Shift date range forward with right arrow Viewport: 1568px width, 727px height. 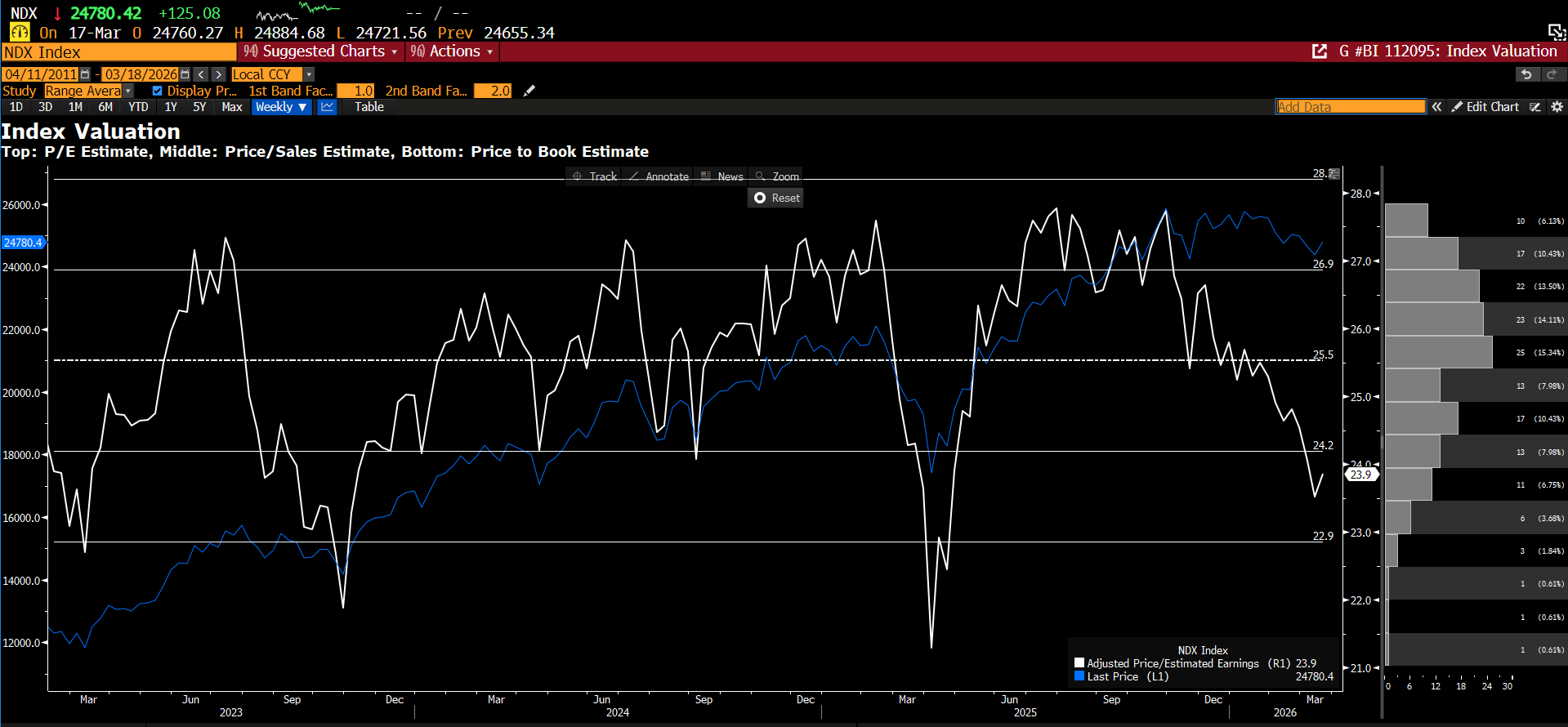pyautogui.click(x=218, y=74)
